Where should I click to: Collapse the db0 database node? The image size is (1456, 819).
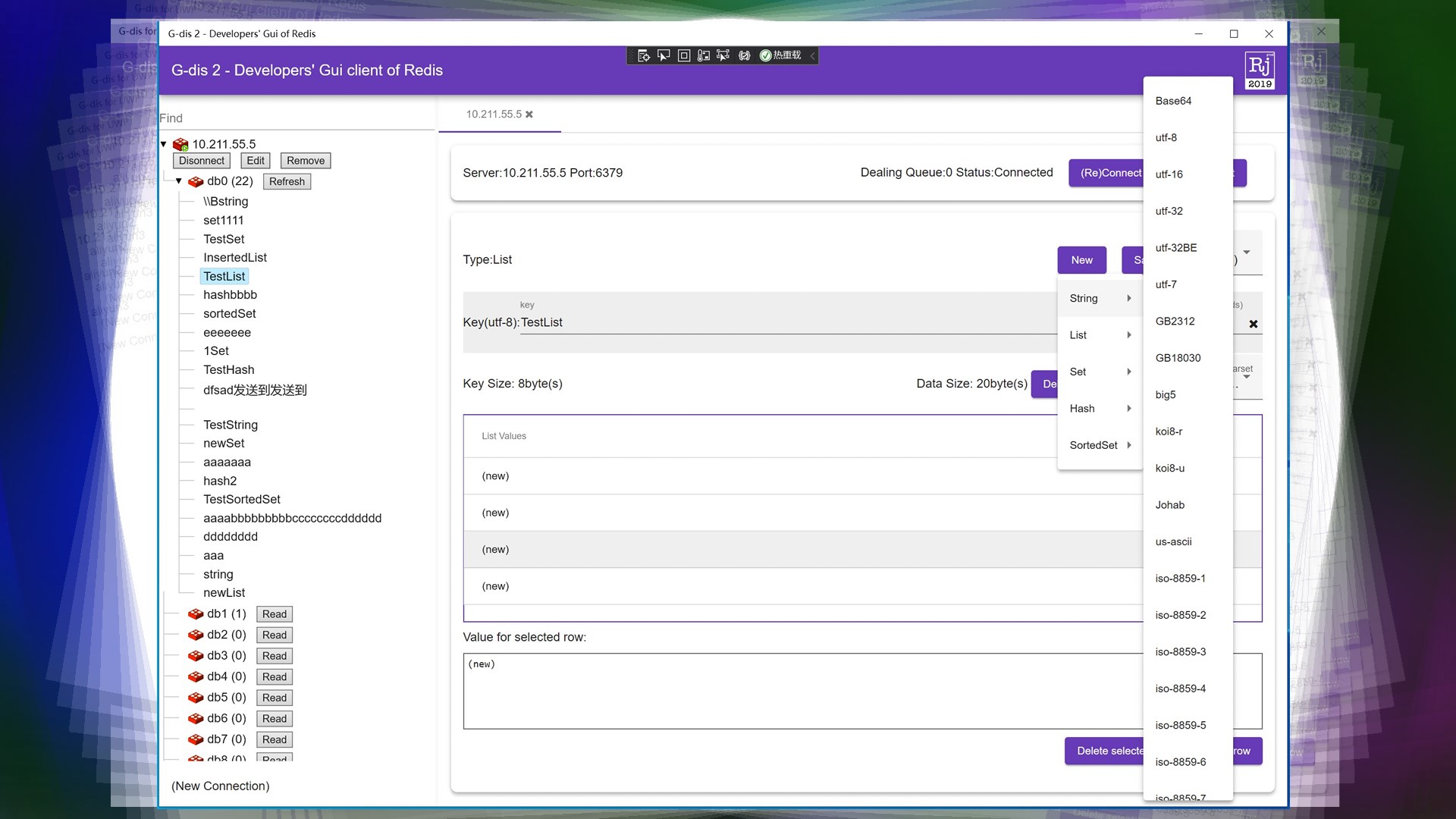179,181
